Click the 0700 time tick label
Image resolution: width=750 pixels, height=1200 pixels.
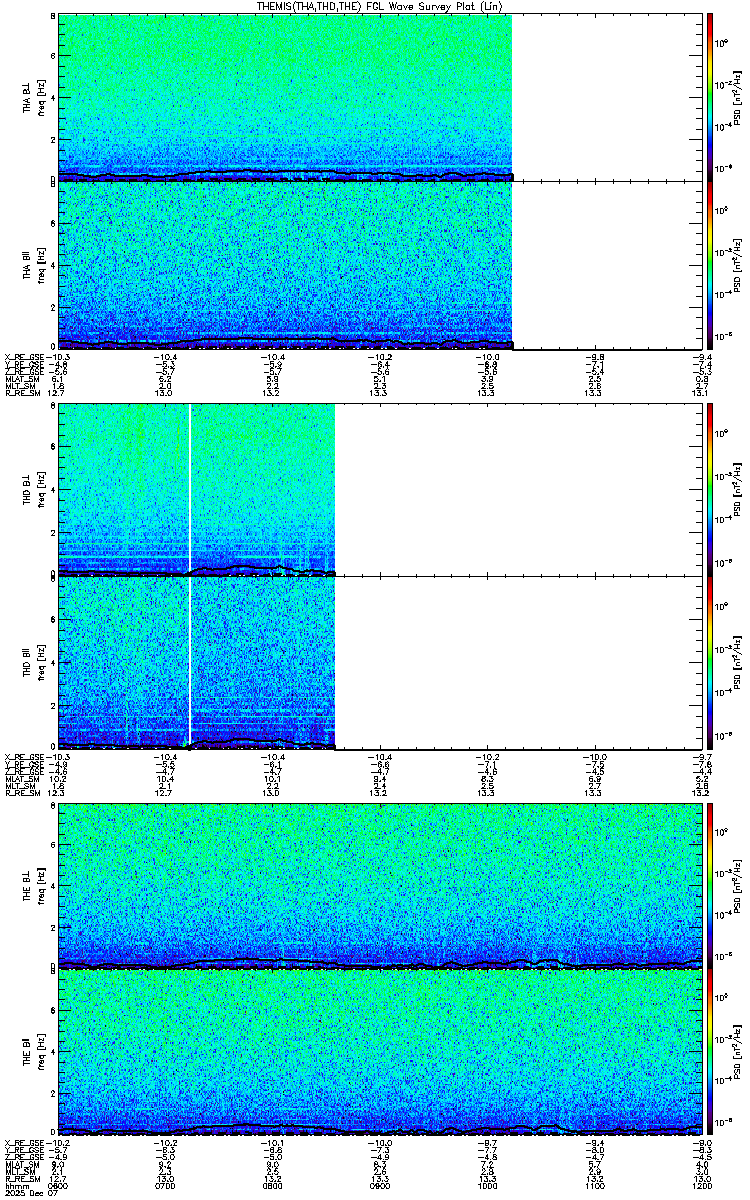(x=165, y=1185)
